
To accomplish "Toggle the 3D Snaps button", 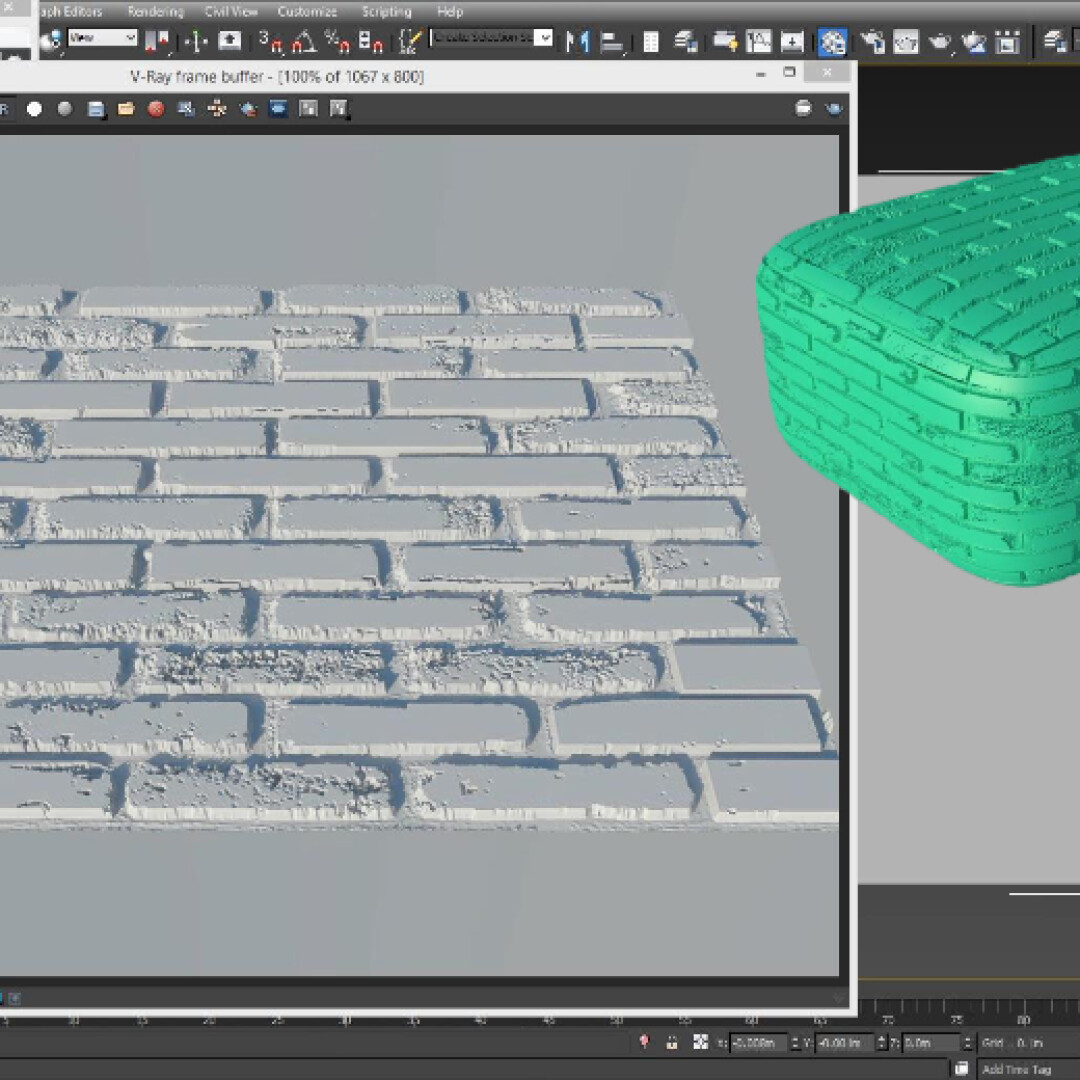I will (271, 41).
